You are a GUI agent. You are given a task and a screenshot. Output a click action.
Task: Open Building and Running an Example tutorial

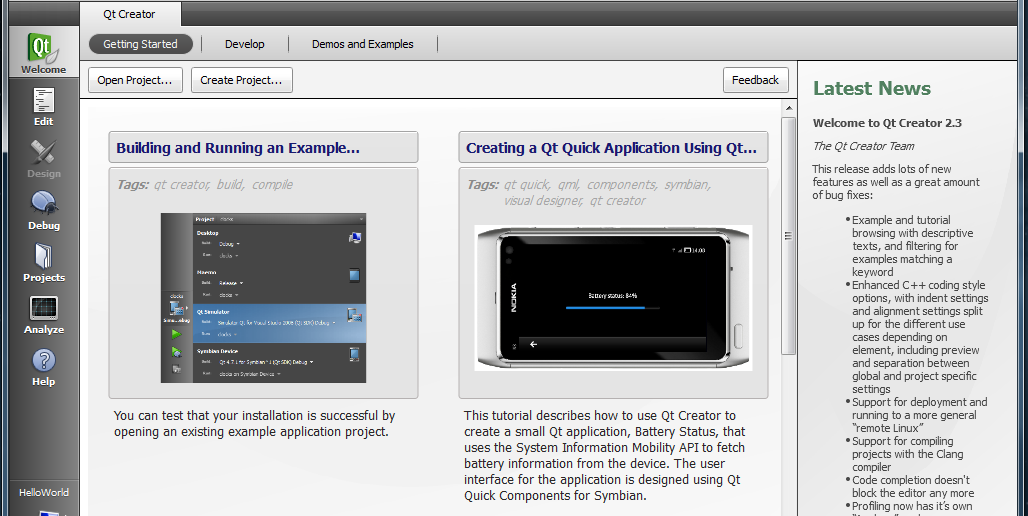(263, 148)
